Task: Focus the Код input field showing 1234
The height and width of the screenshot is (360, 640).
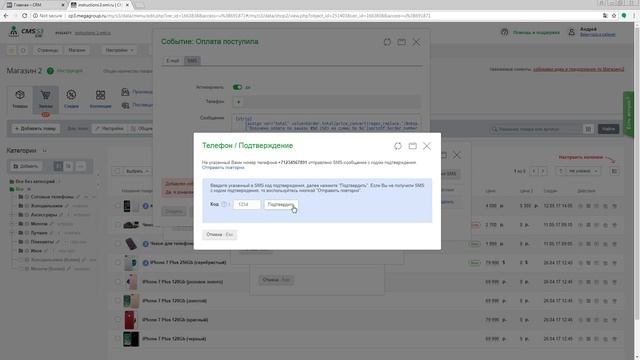Action: click(247, 204)
